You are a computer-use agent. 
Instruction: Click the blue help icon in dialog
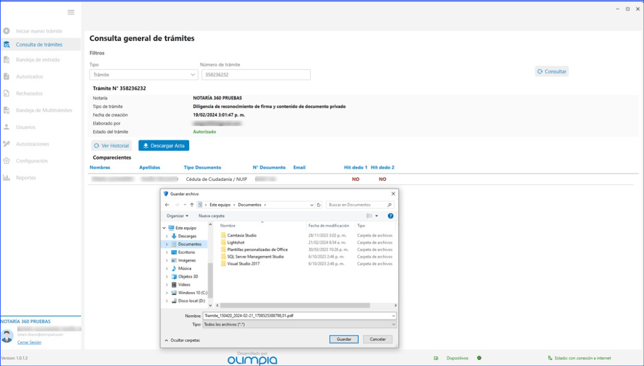point(391,216)
